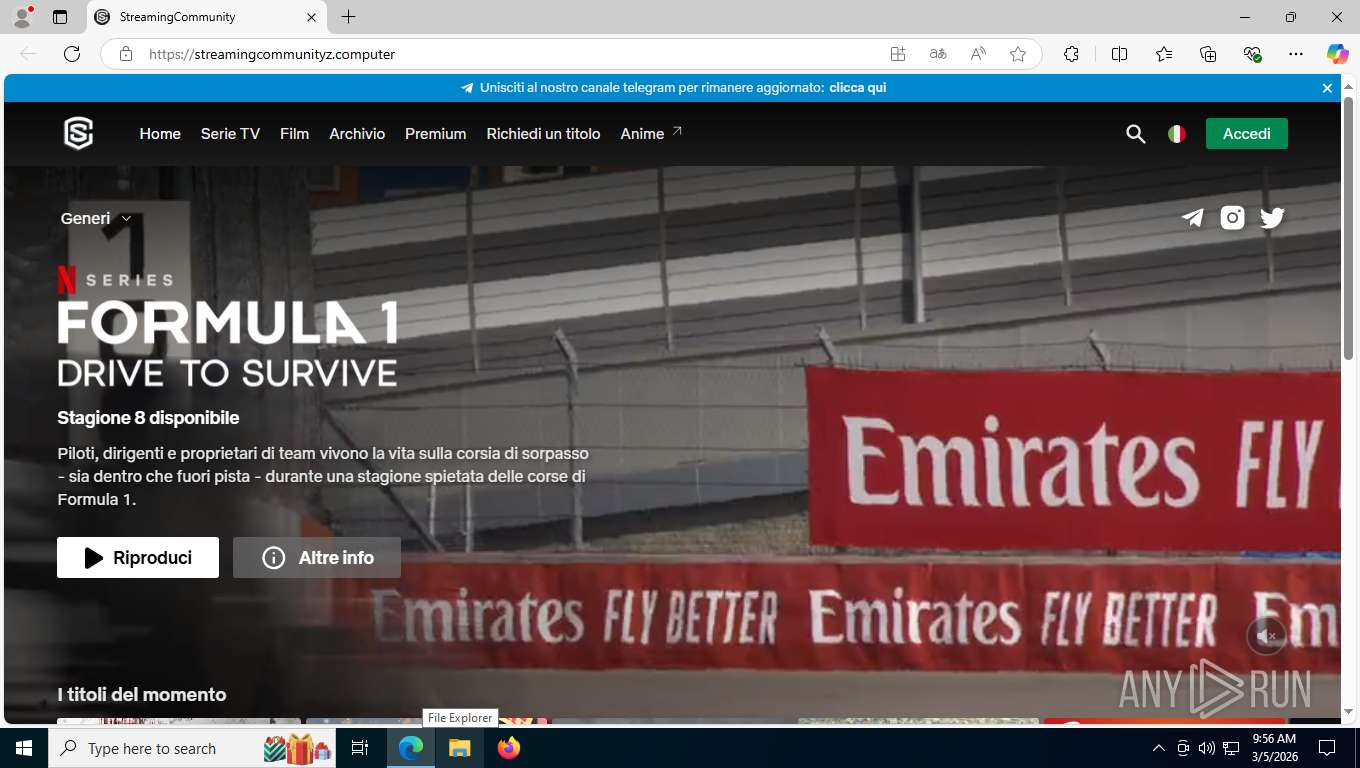Image resolution: width=1360 pixels, height=768 pixels.
Task: Open the site search magnifier icon
Action: coord(1135,134)
